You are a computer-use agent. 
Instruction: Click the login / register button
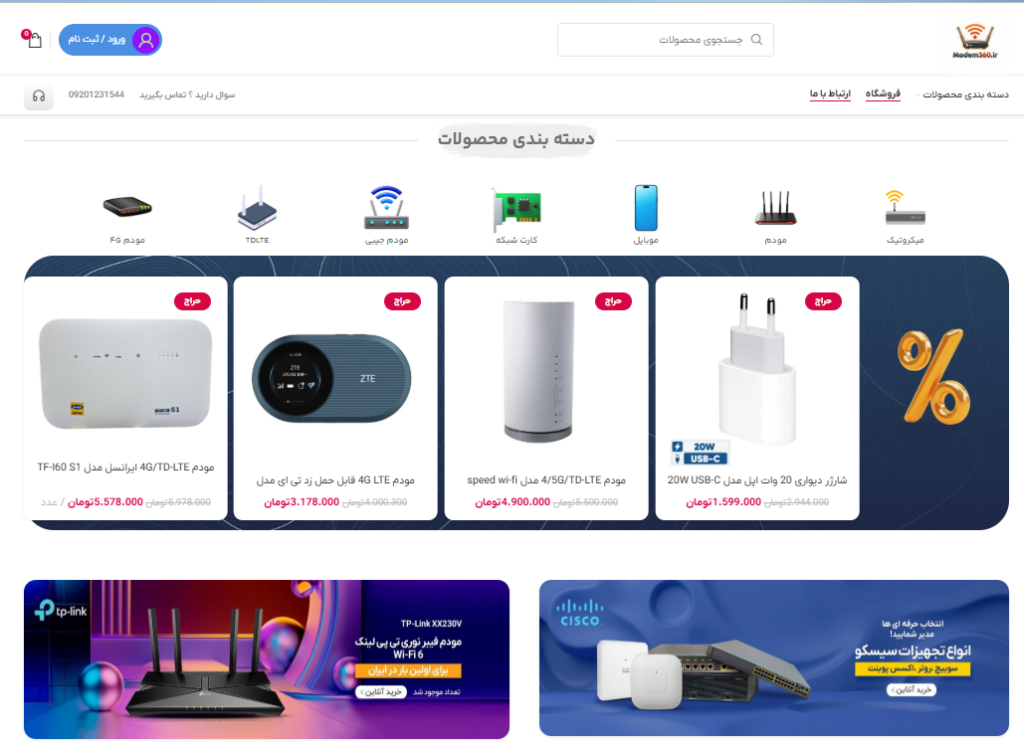point(110,40)
